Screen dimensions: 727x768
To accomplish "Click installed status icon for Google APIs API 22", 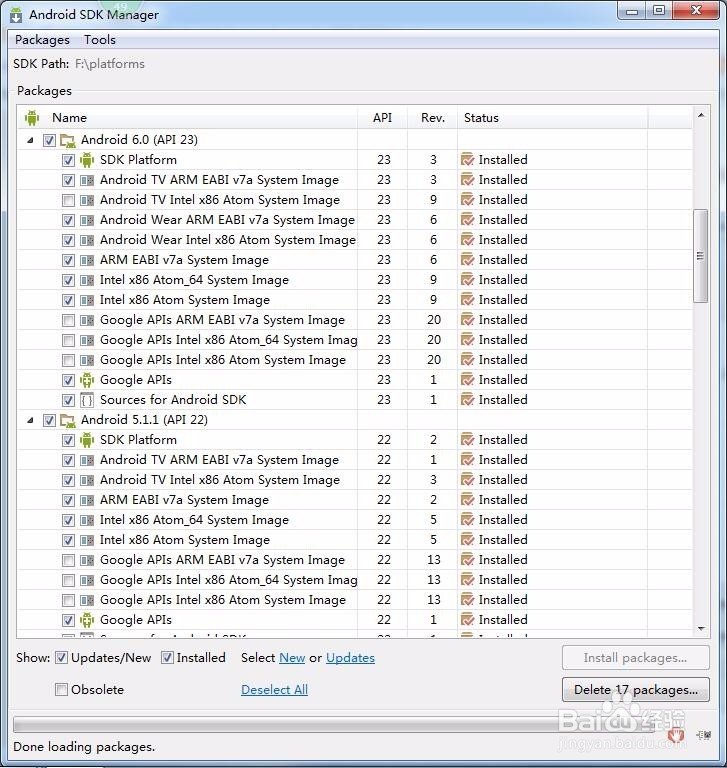I will [467, 620].
